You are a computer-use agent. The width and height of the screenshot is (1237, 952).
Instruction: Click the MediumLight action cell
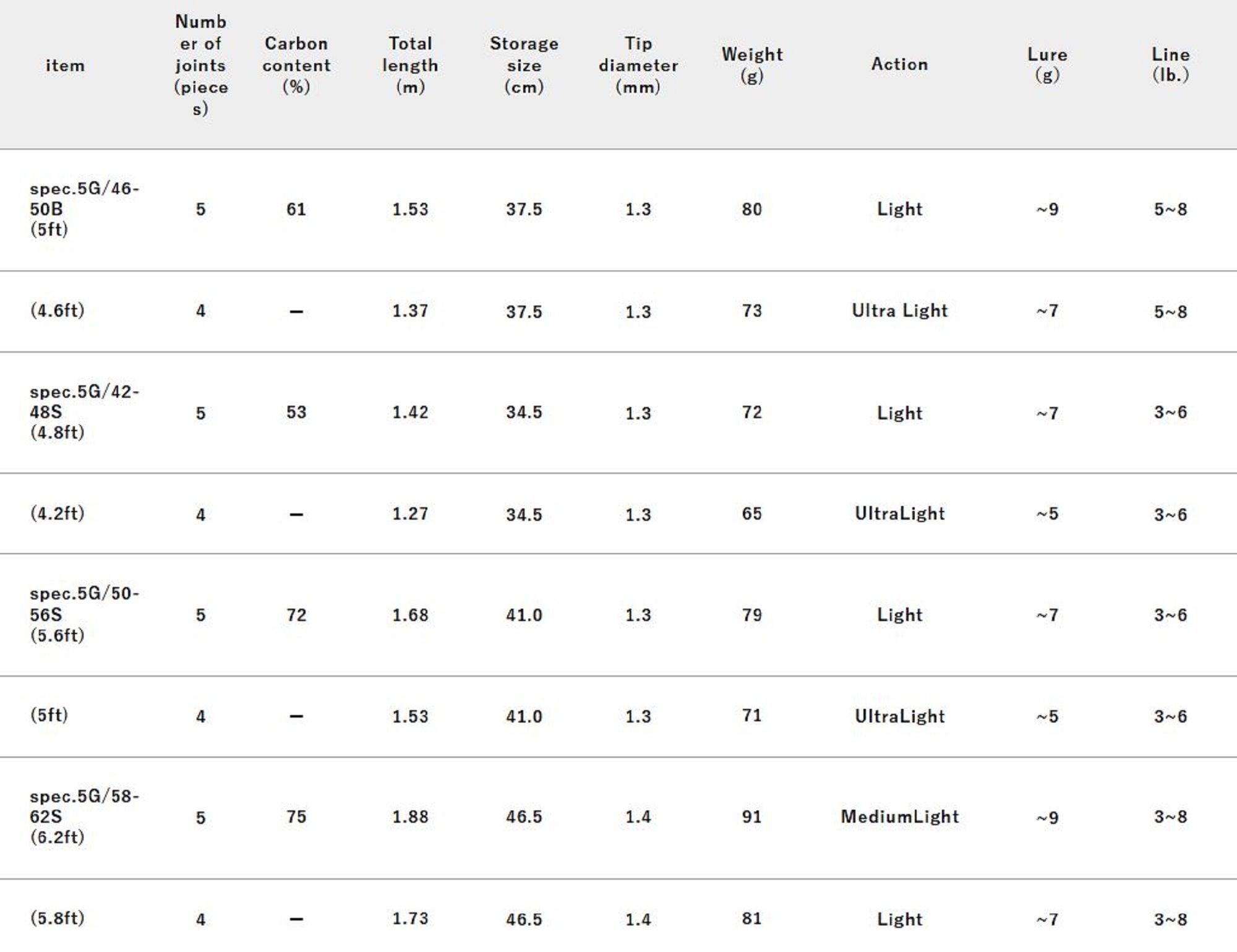(899, 817)
